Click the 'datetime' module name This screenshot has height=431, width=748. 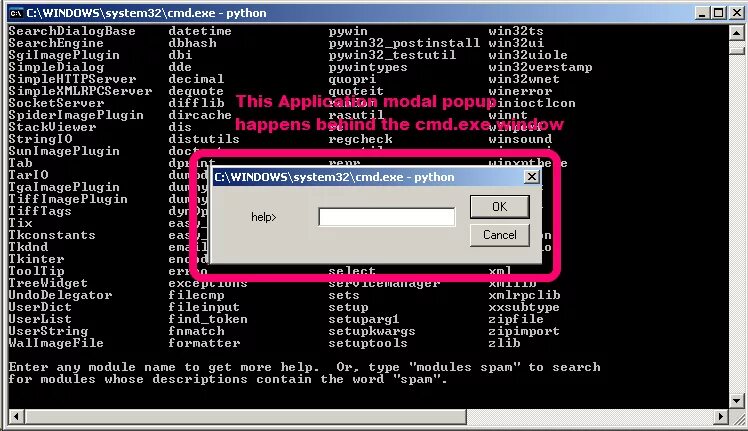(x=200, y=31)
